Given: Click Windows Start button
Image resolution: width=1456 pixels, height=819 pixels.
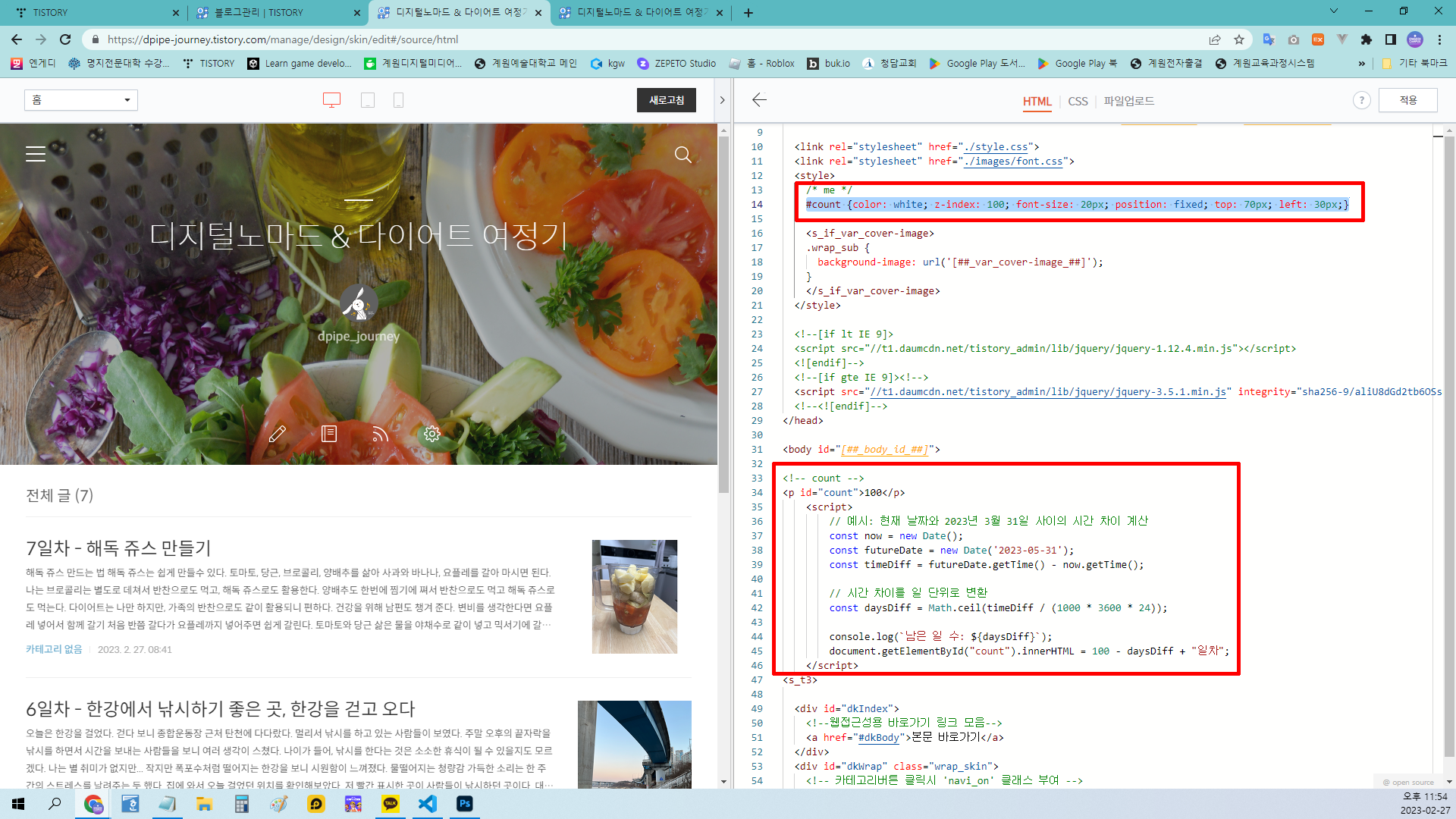Looking at the screenshot, I should (x=18, y=804).
